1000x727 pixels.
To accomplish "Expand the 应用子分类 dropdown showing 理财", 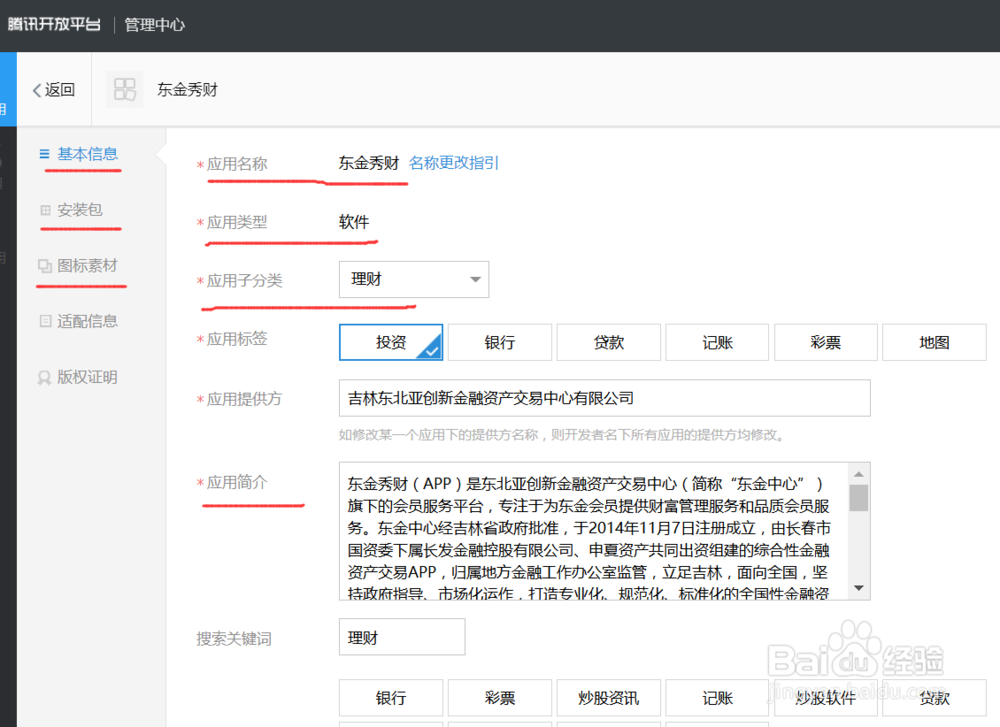I will (x=414, y=279).
